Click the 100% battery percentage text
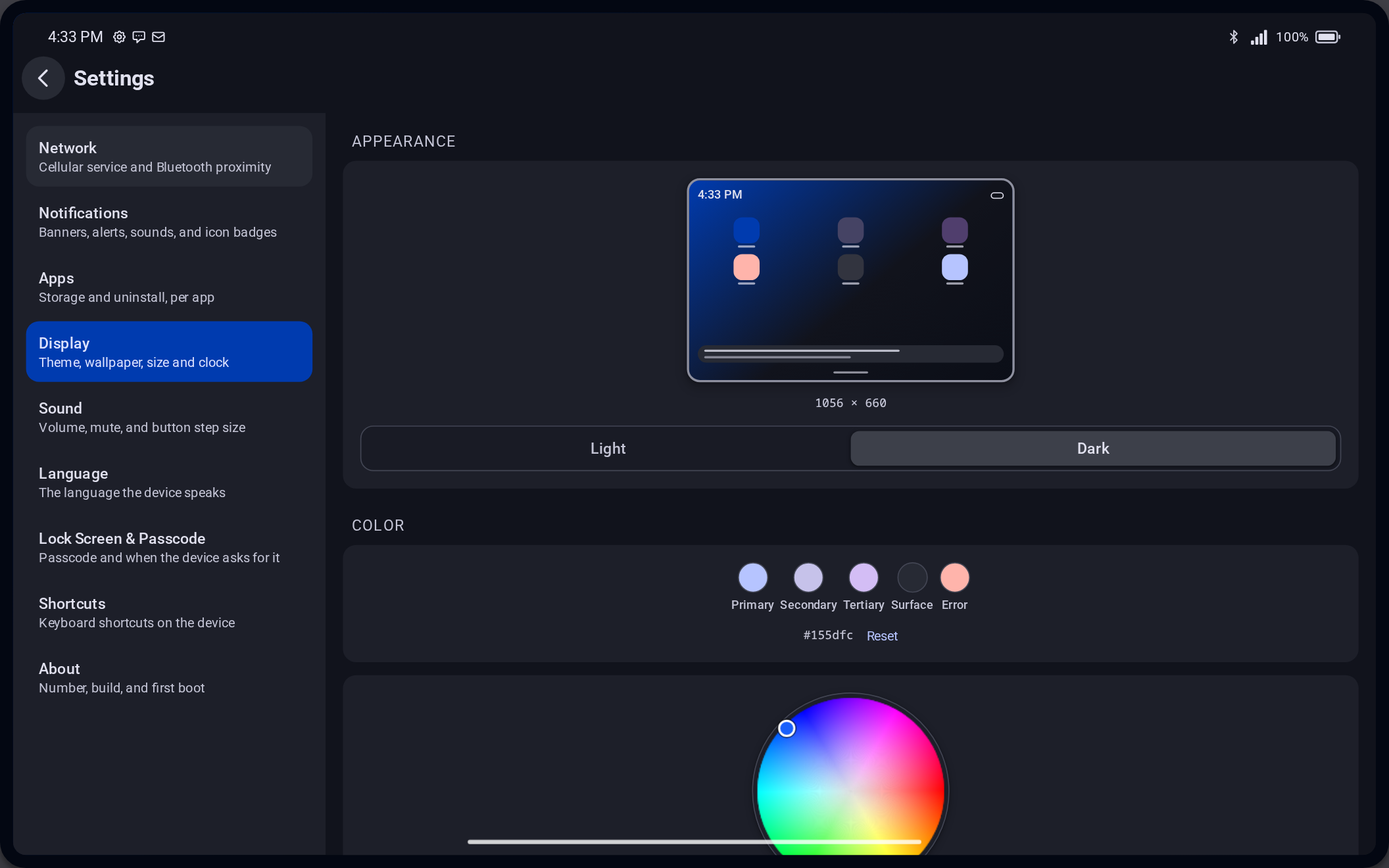This screenshot has width=1389, height=868. [x=1292, y=37]
